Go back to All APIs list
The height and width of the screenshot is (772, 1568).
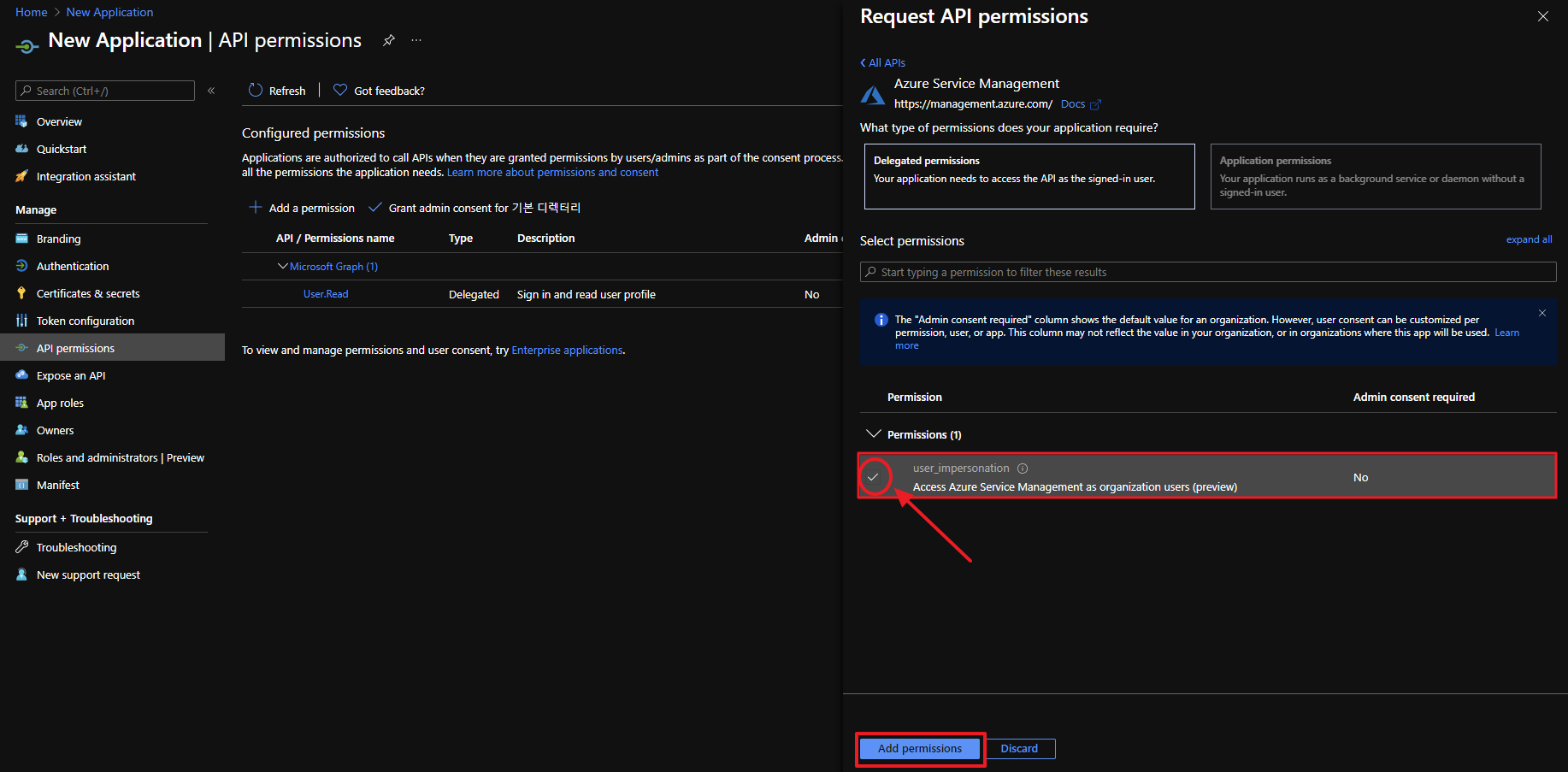coord(882,62)
